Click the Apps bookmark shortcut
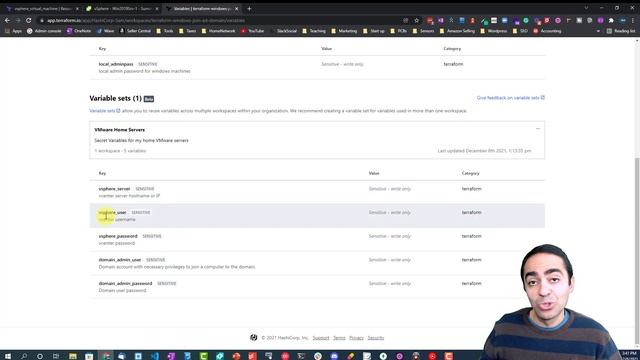 coord(13,31)
